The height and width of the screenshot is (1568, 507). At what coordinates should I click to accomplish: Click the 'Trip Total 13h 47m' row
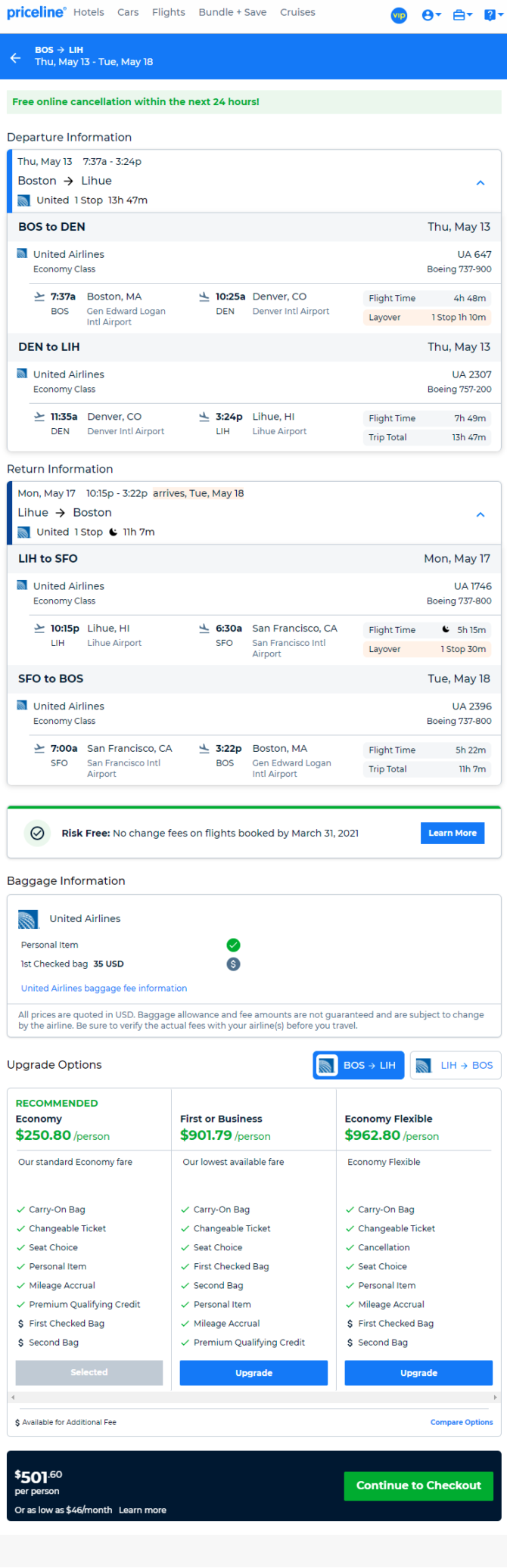[428, 437]
